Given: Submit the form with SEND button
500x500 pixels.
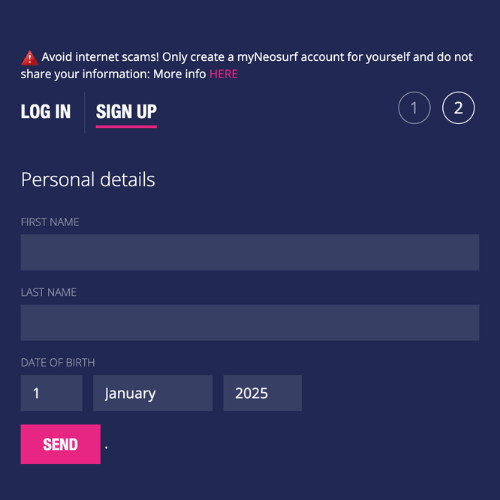Looking at the screenshot, I should (x=61, y=444).
